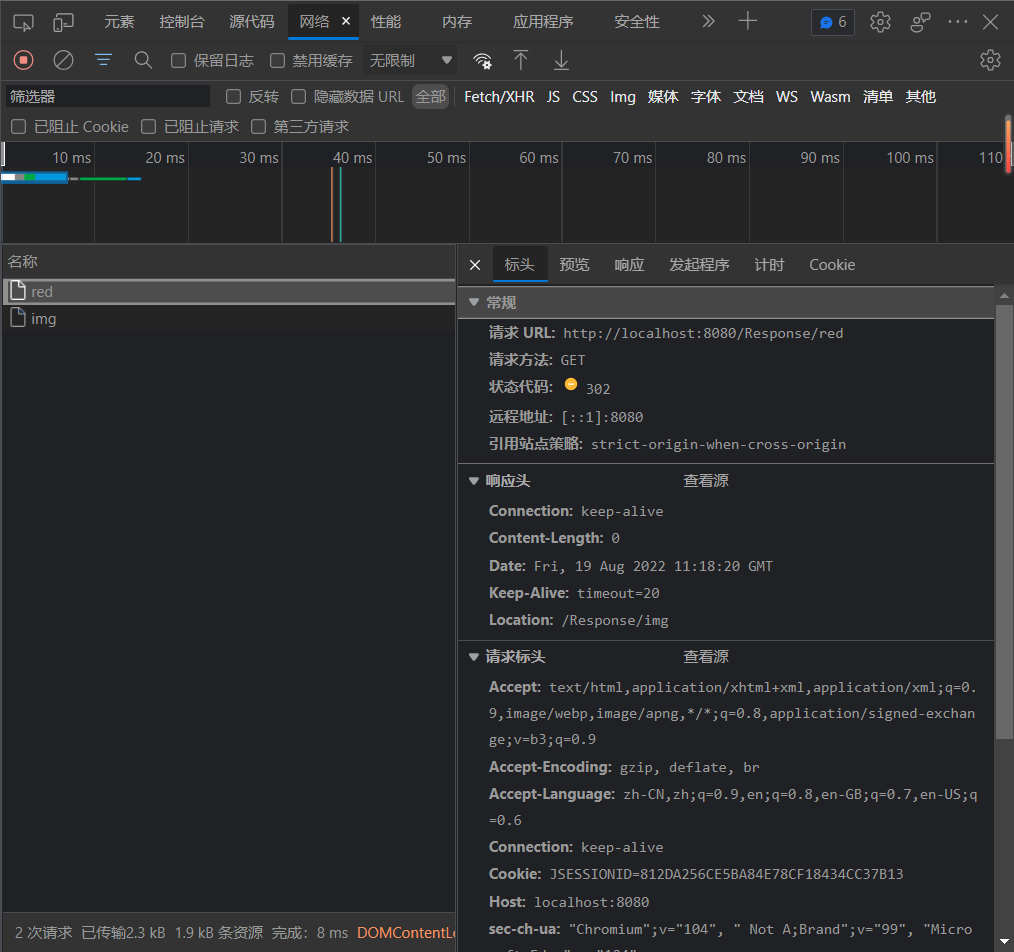Filter by 文档 requests

pos(748,97)
